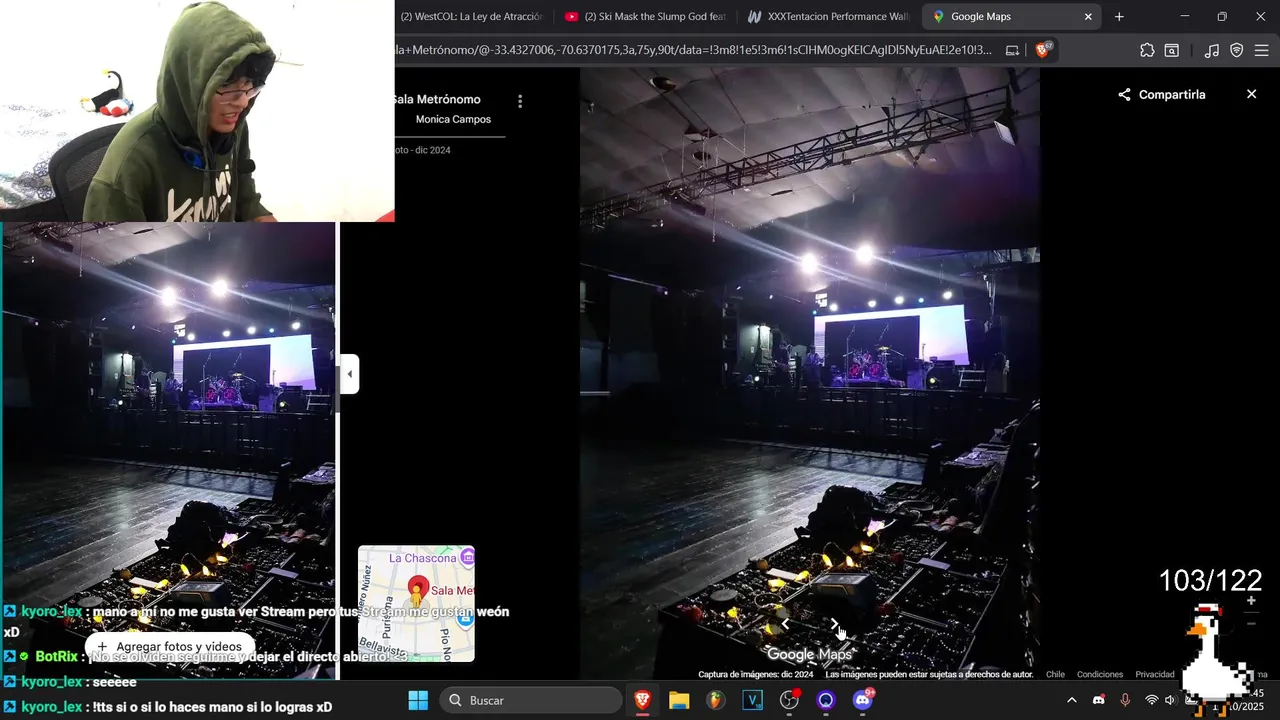Close the Google Maps tab
Viewport: 1280px width, 720px height.
(x=1088, y=16)
